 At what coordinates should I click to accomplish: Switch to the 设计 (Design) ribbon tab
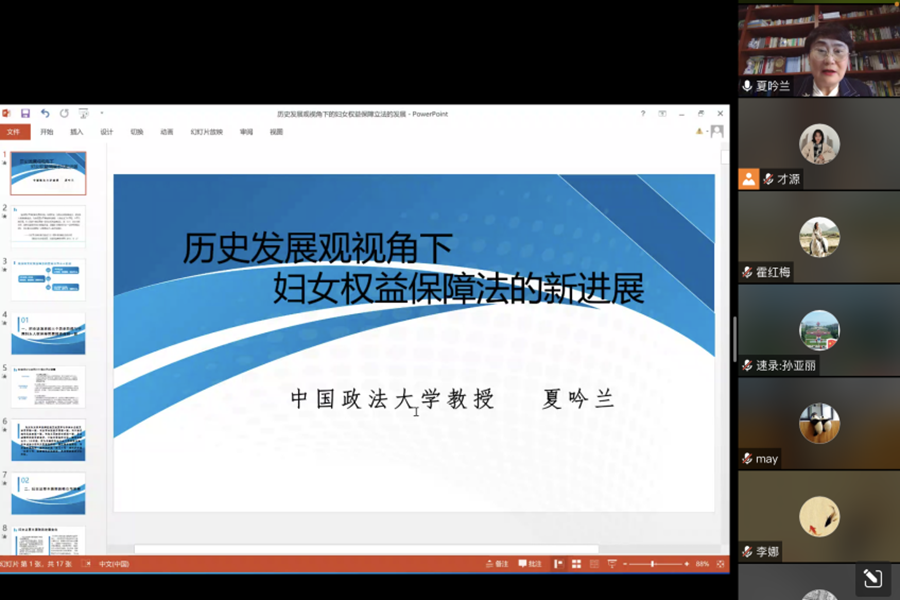107,132
